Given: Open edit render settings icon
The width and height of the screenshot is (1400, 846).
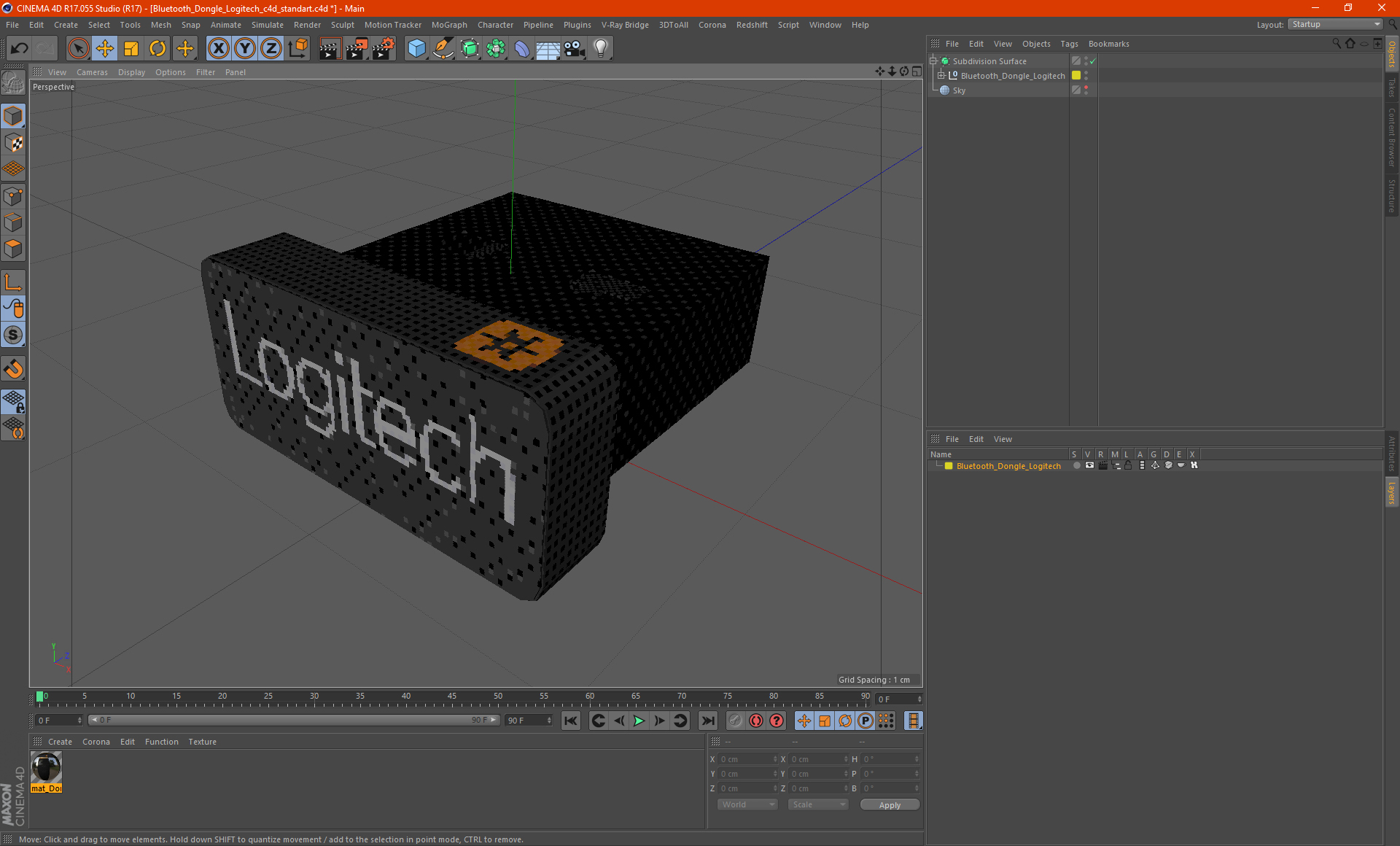Looking at the screenshot, I should point(384,49).
